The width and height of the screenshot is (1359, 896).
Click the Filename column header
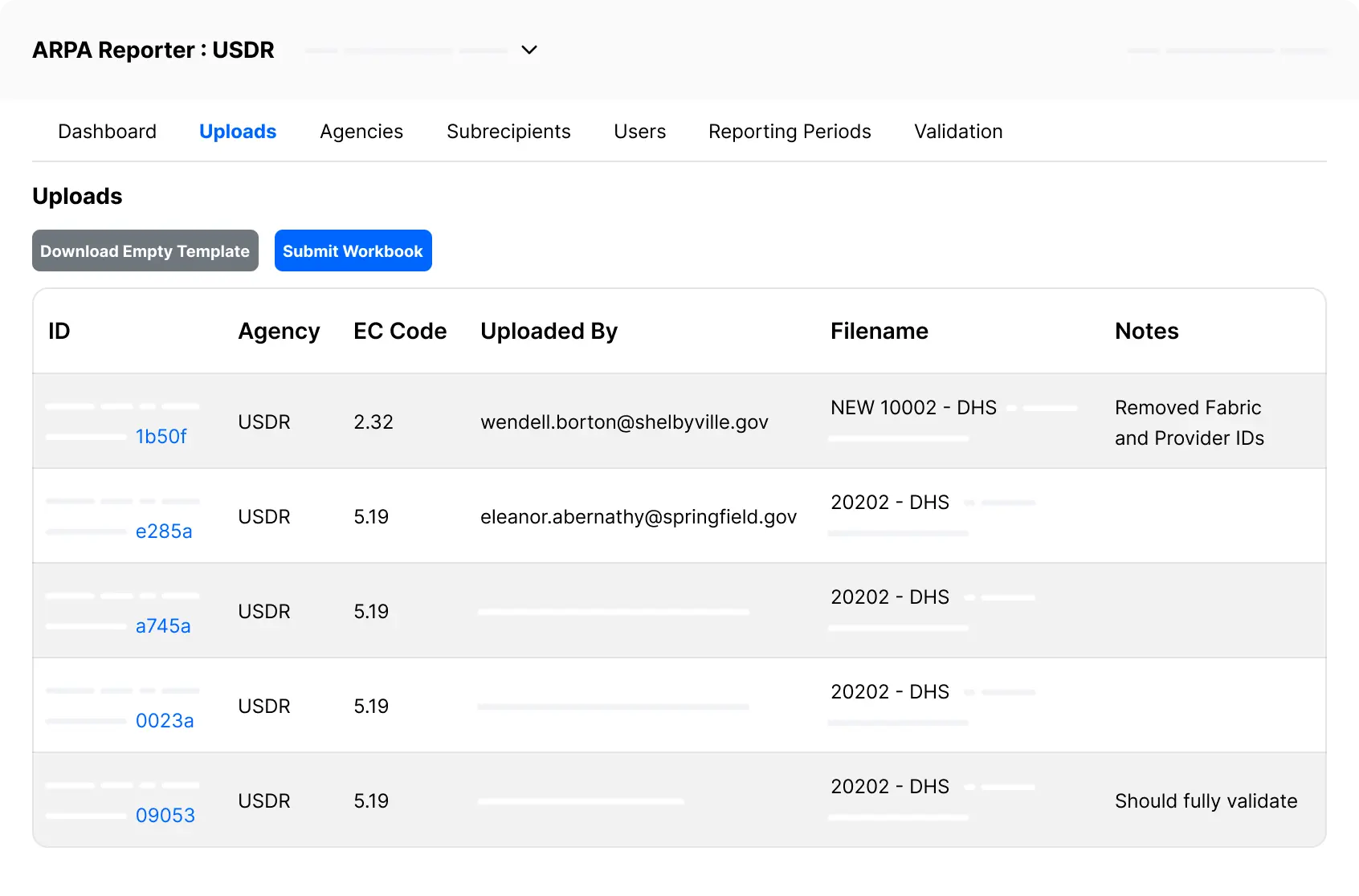[879, 332]
